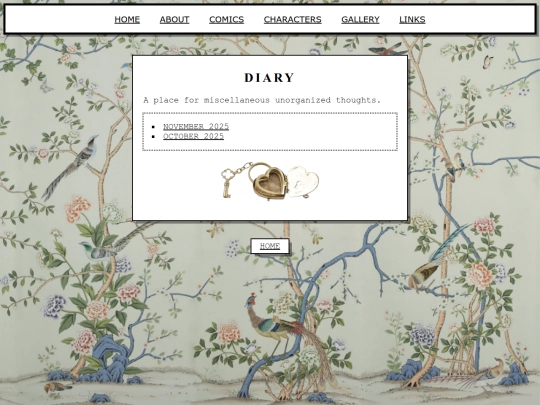
Task: Open the COMICS section
Action: (x=227, y=19)
